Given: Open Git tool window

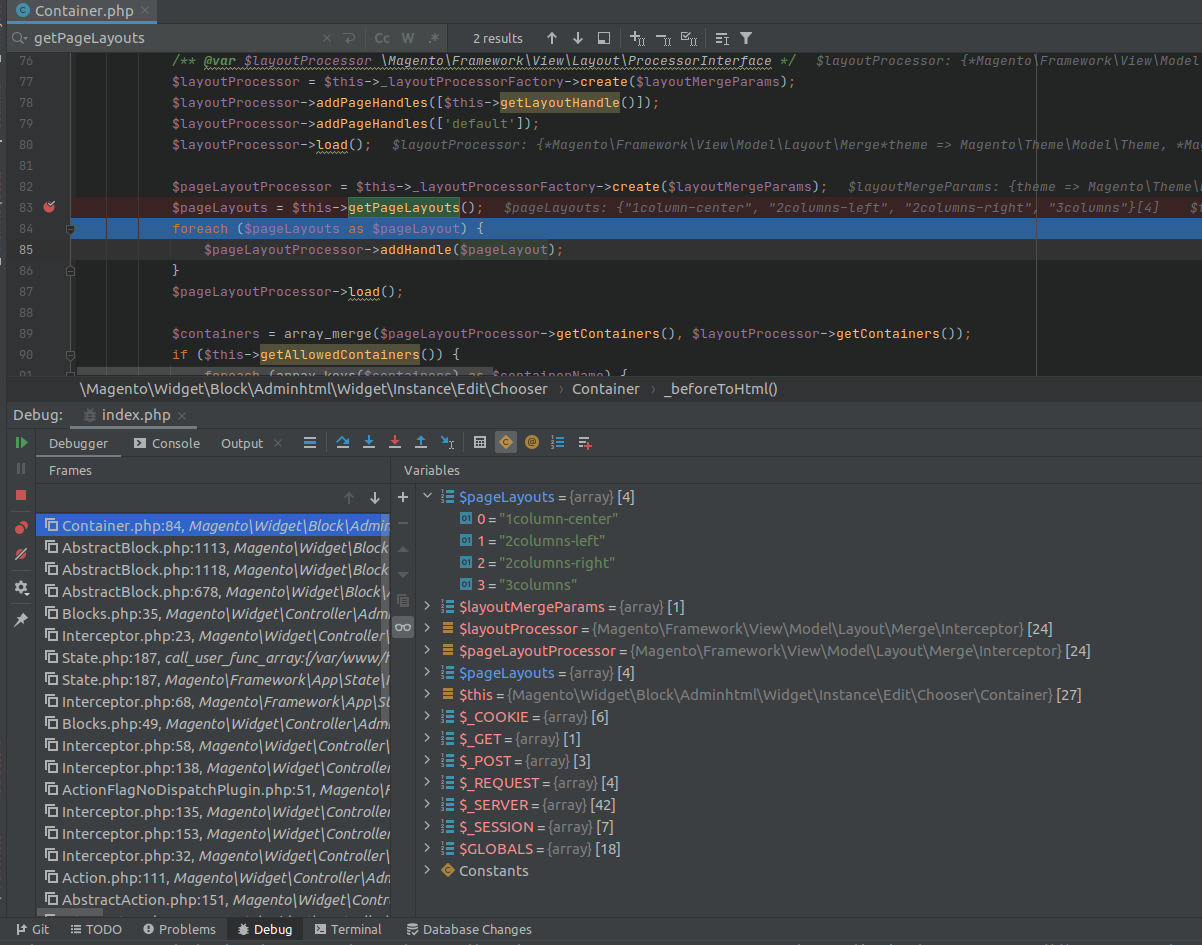Looking at the screenshot, I should coord(32,929).
